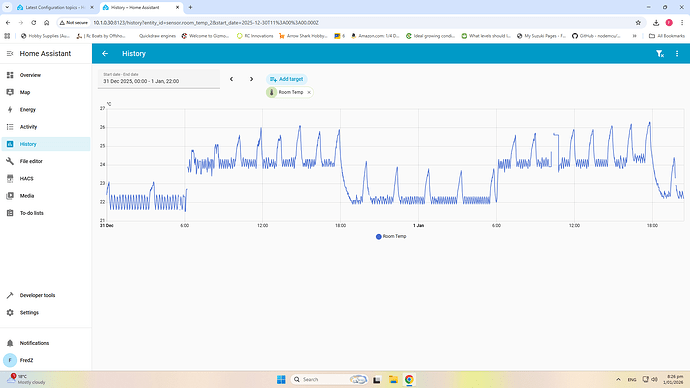Open browser downloads
690x388 pixels.
(x=656, y=23)
